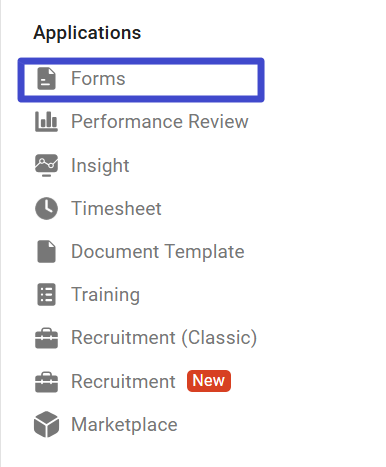
Task: Click the Training checklist icon
Action: coord(46,295)
